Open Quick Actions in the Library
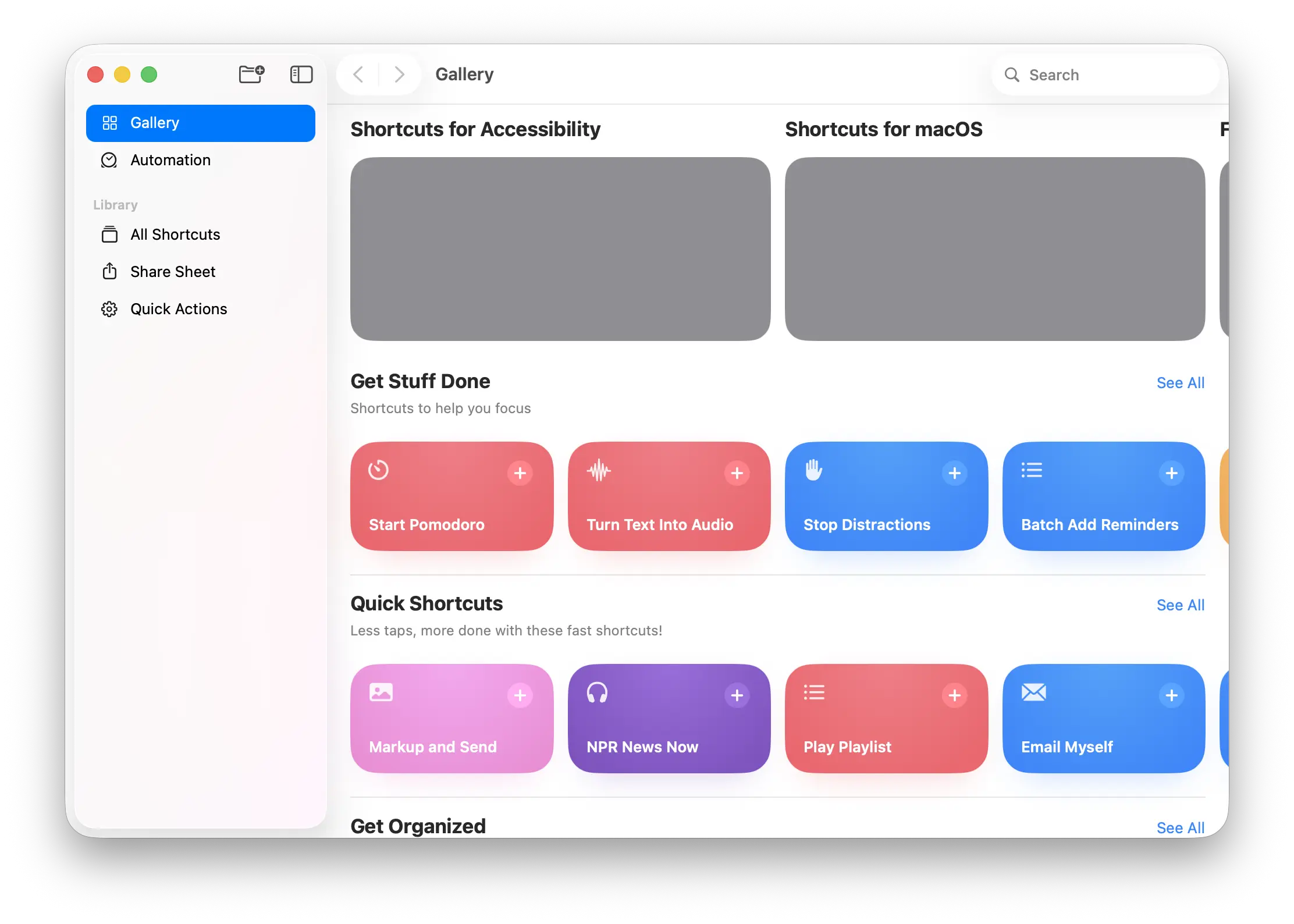This screenshot has height=924, width=1294. pos(201,309)
